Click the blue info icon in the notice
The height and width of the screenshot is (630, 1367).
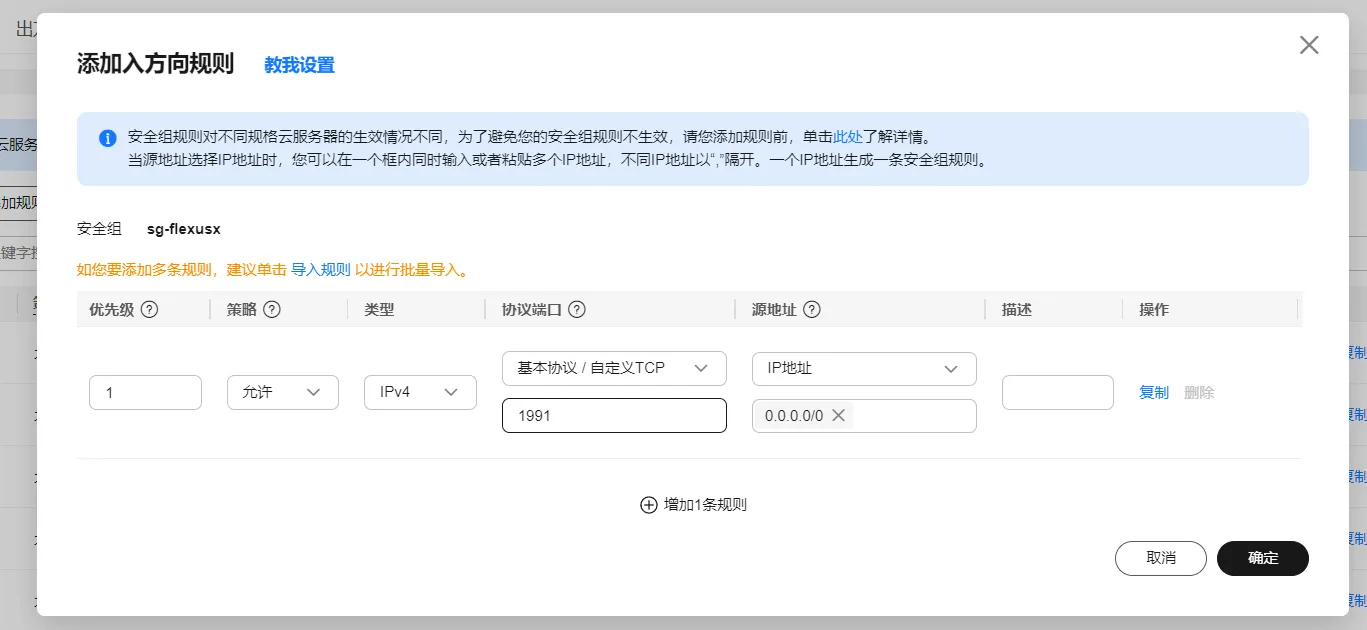pos(108,138)
